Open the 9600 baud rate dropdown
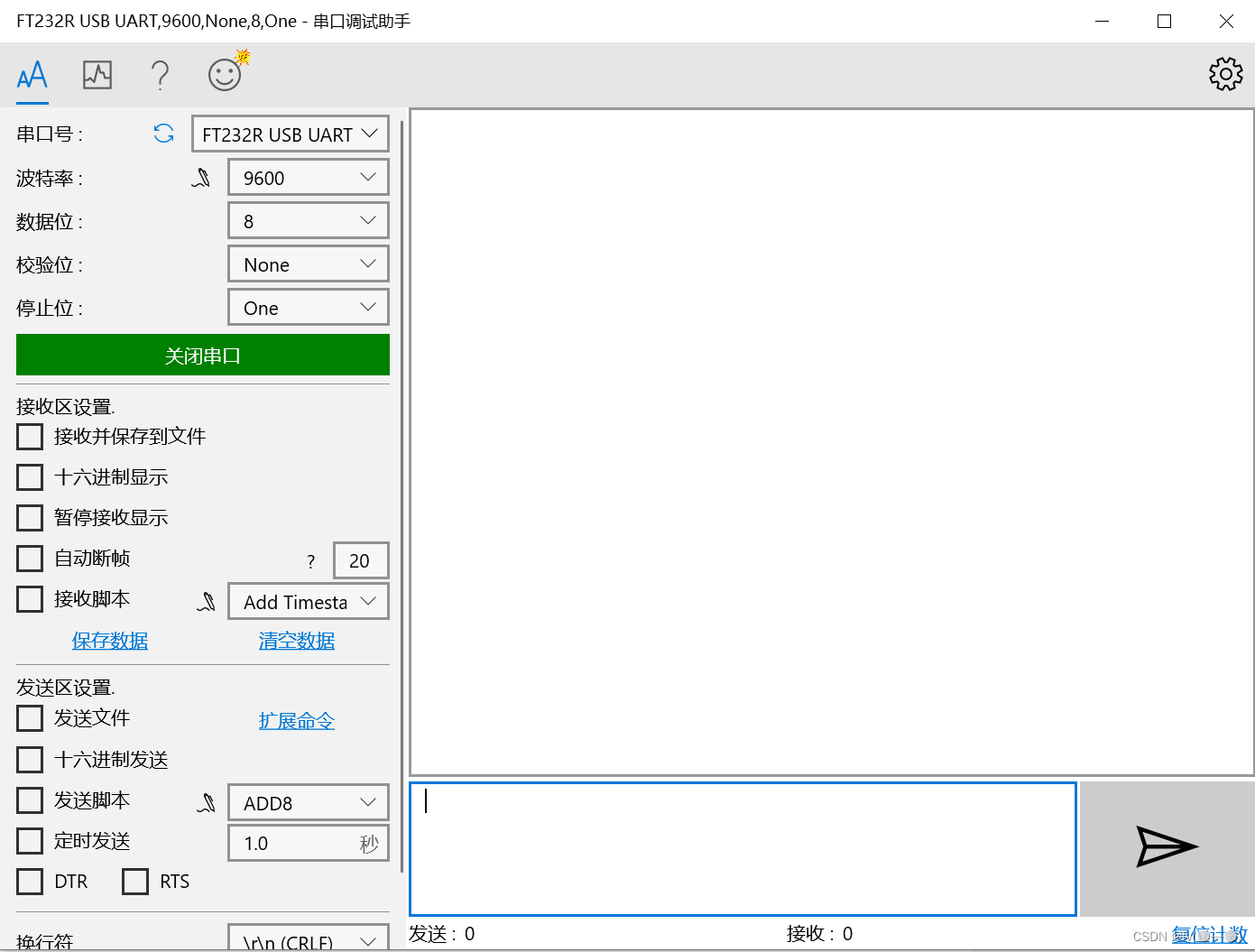The width and height of the screenshot is (1255, 952). click(x=309, y=177)
